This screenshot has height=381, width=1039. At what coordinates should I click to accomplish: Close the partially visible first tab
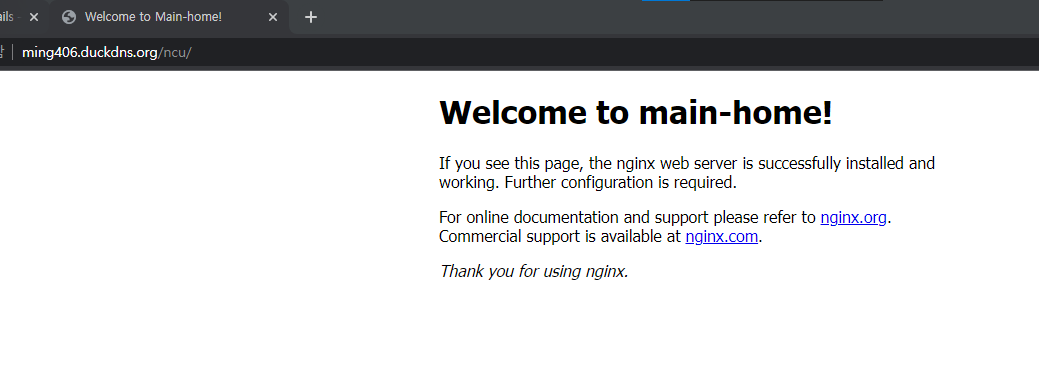pos(34,17)
